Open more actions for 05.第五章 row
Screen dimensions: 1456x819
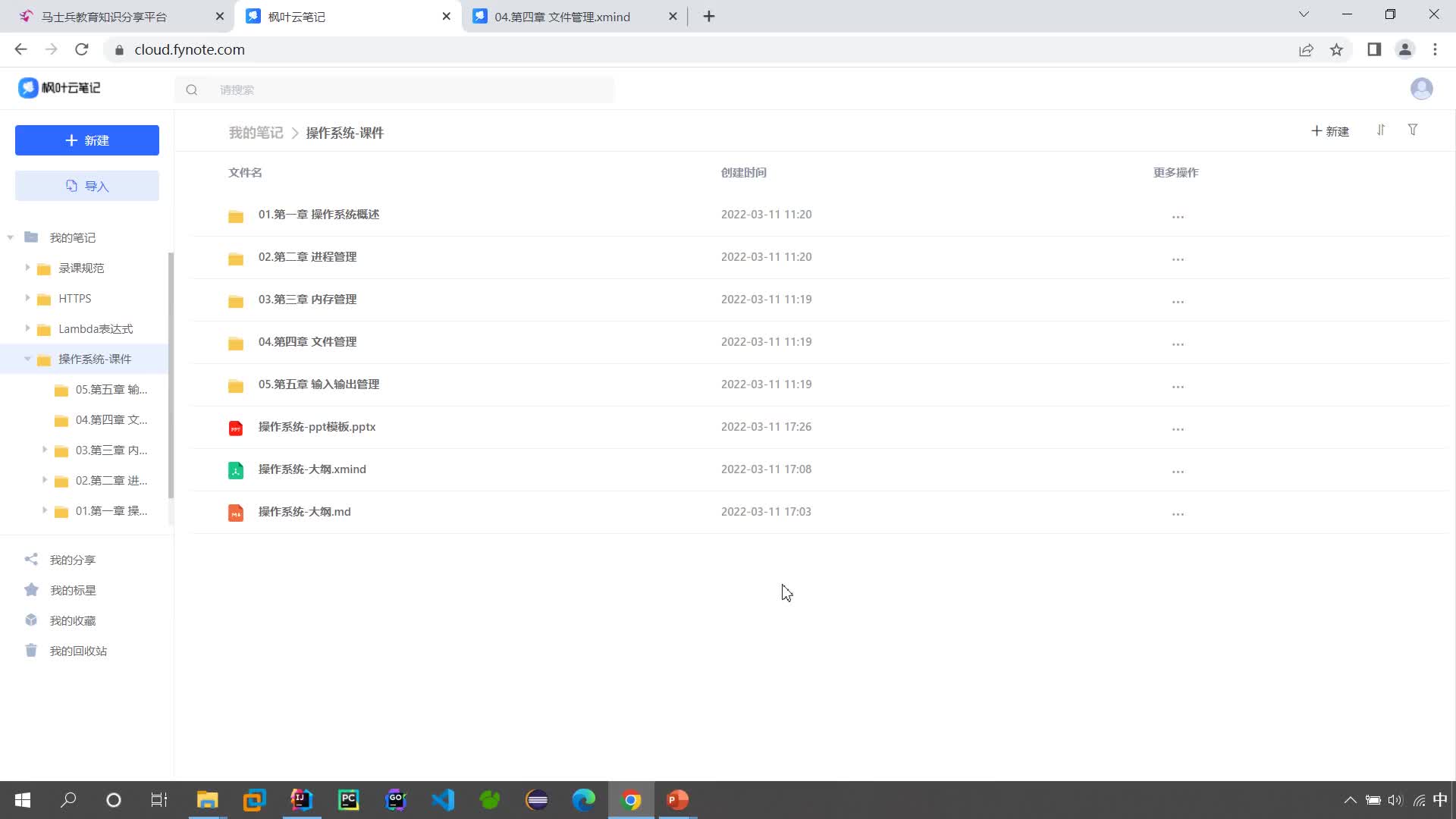(x=1178, y=387)
